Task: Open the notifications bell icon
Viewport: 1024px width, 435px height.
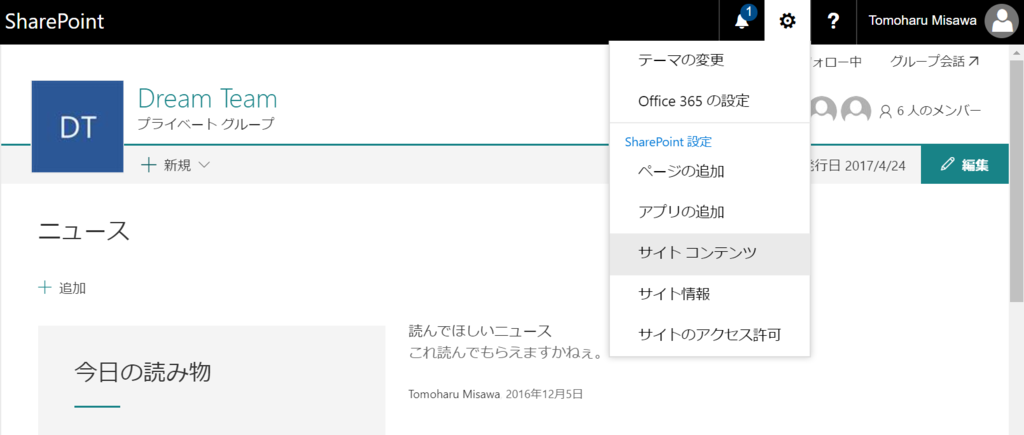Action: tap(742, 22)
